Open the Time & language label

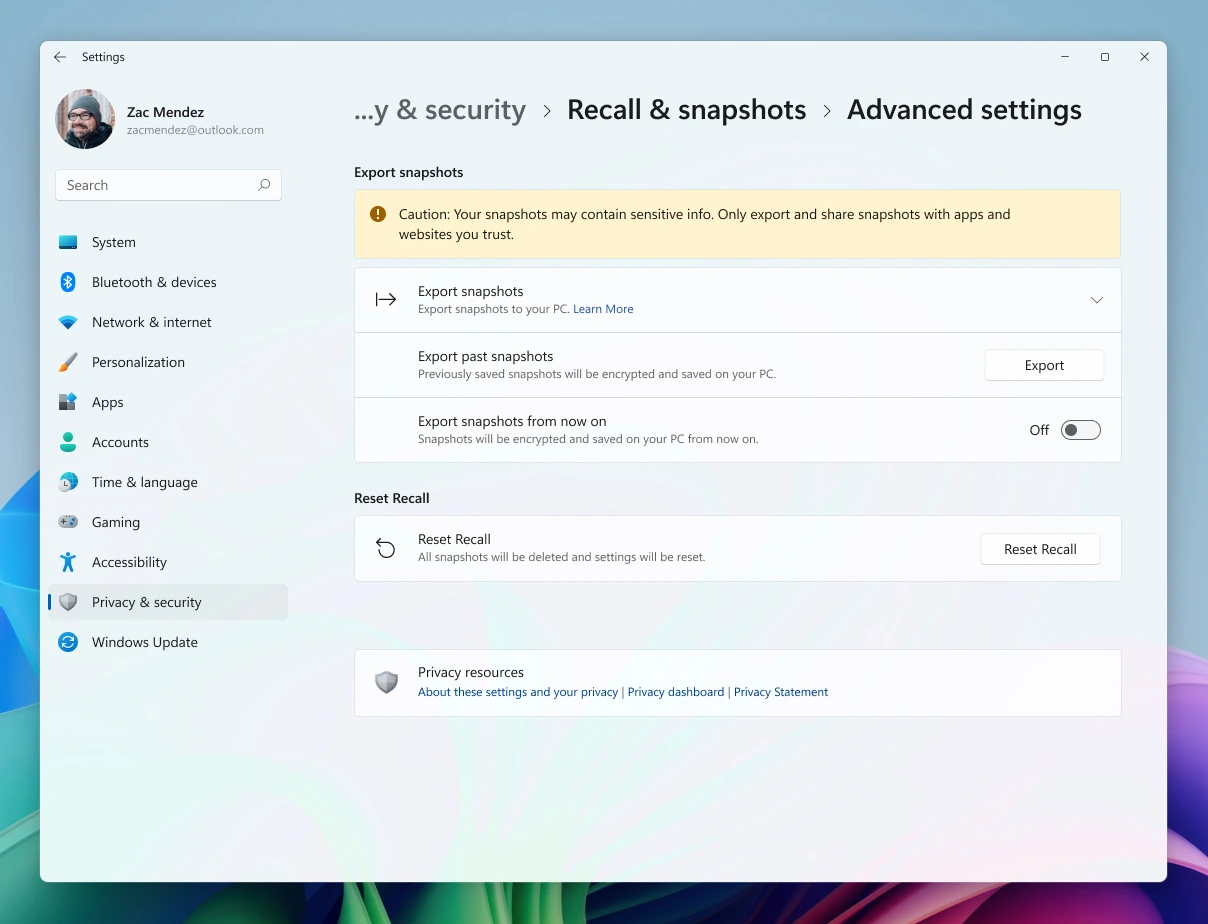coord(145,482)
